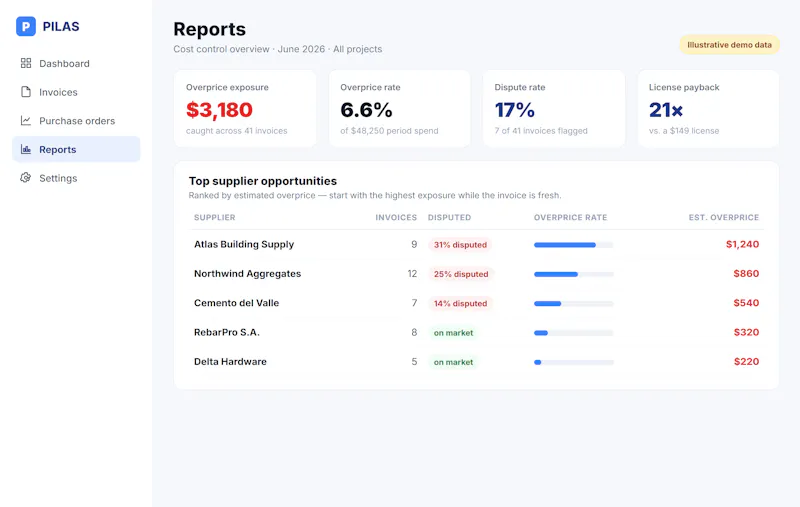Open Purchase orders in the sidebar

click(x=76, y=120)
